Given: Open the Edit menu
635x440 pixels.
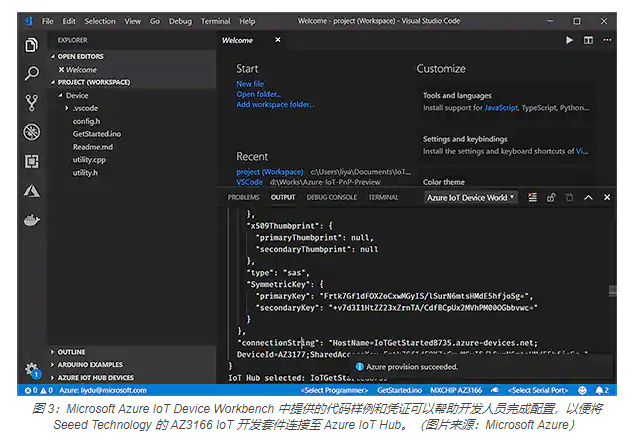Looking at the screenshot, I should (x=69, y=21).
